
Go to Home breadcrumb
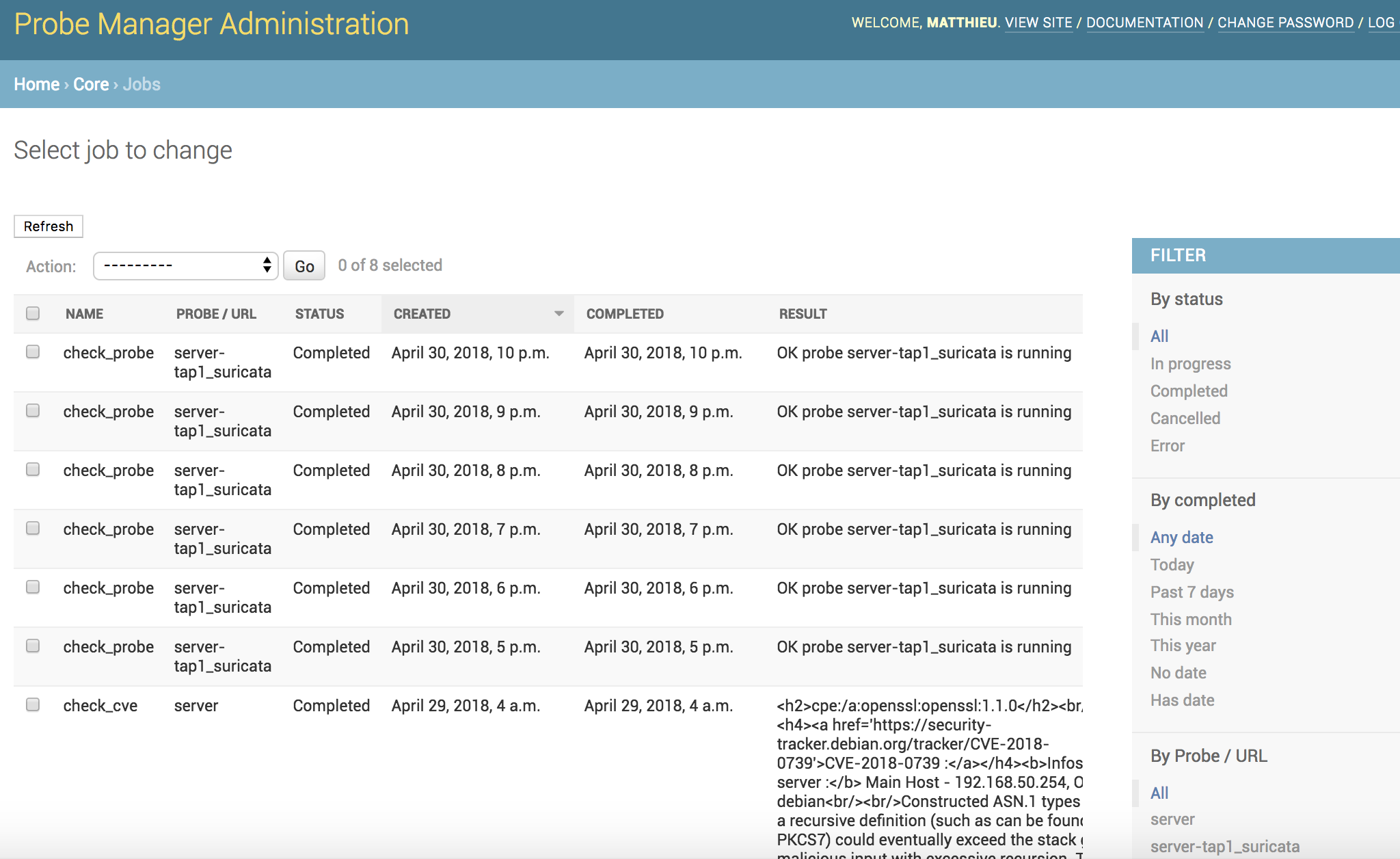click(37, 84)
